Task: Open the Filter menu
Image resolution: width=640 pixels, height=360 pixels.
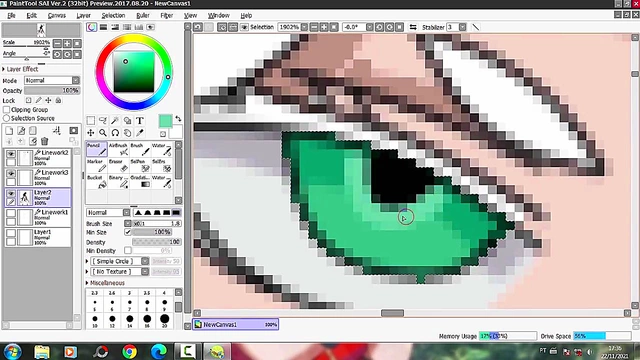Action: point(167,16)
